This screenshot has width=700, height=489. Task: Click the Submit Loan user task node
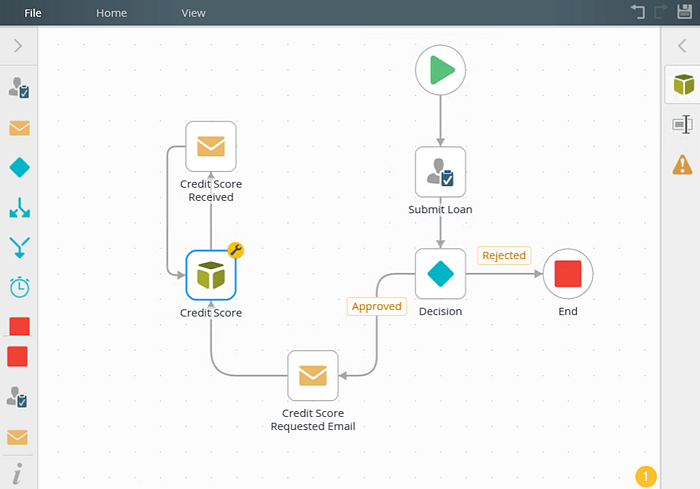tap(440, 172)
